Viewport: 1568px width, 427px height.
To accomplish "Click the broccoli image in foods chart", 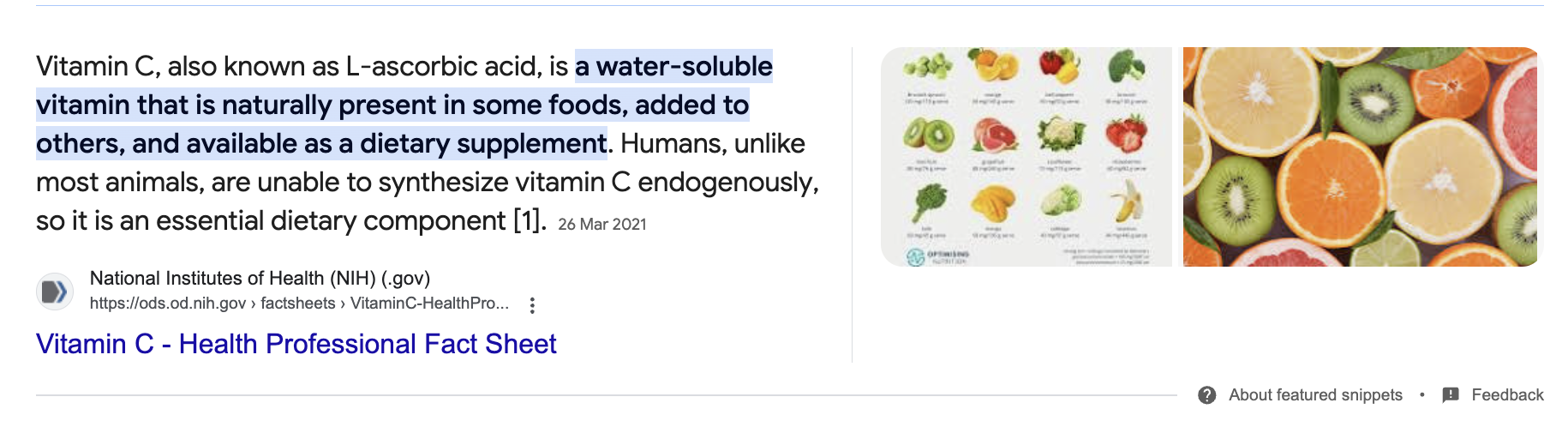I will click(x=1126, y=66).
